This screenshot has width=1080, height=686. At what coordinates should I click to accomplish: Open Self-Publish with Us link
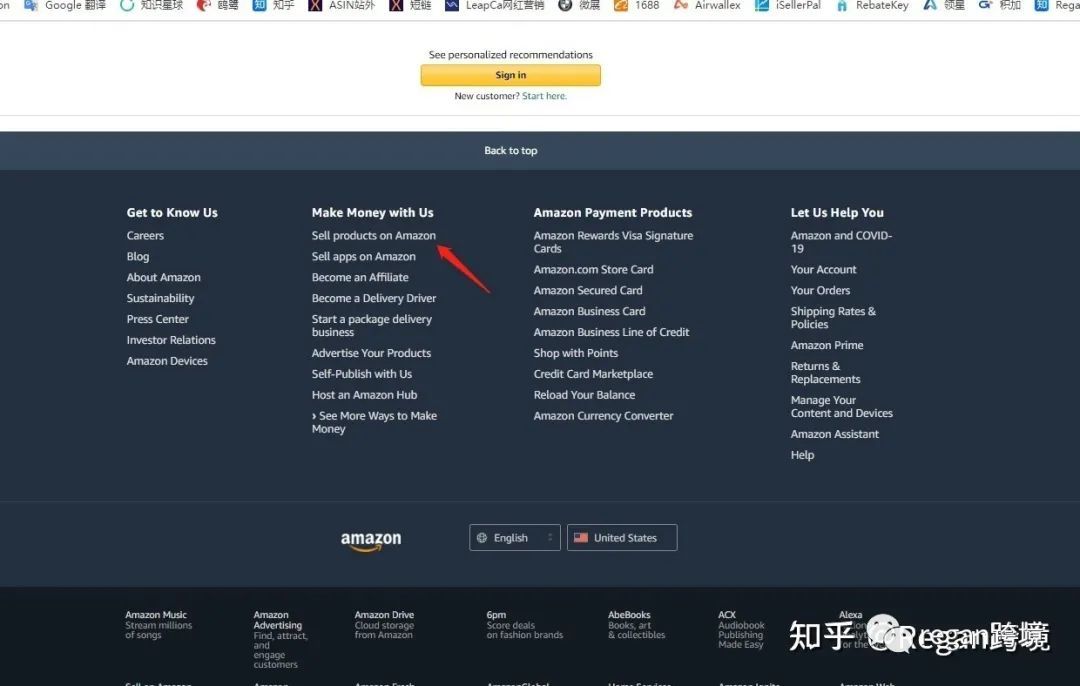362,374
